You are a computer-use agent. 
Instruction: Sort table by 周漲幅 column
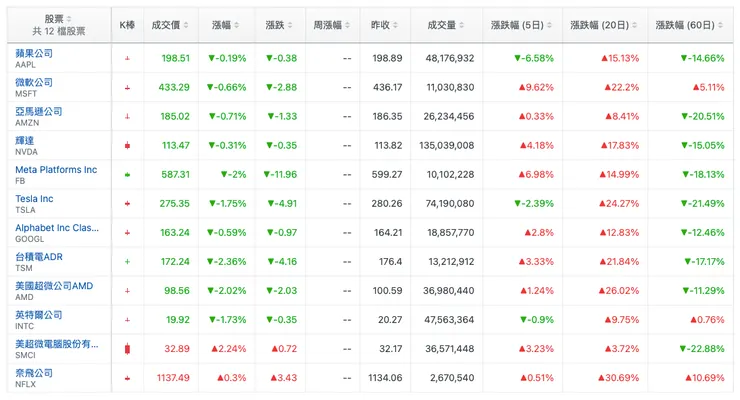click(x=332, y=25)
